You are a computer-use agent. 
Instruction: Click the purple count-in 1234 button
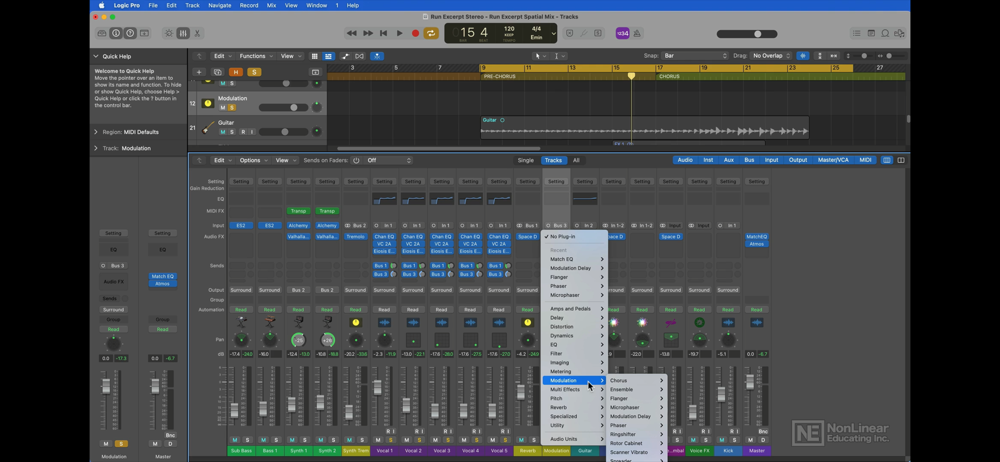[x=622, y=33]
